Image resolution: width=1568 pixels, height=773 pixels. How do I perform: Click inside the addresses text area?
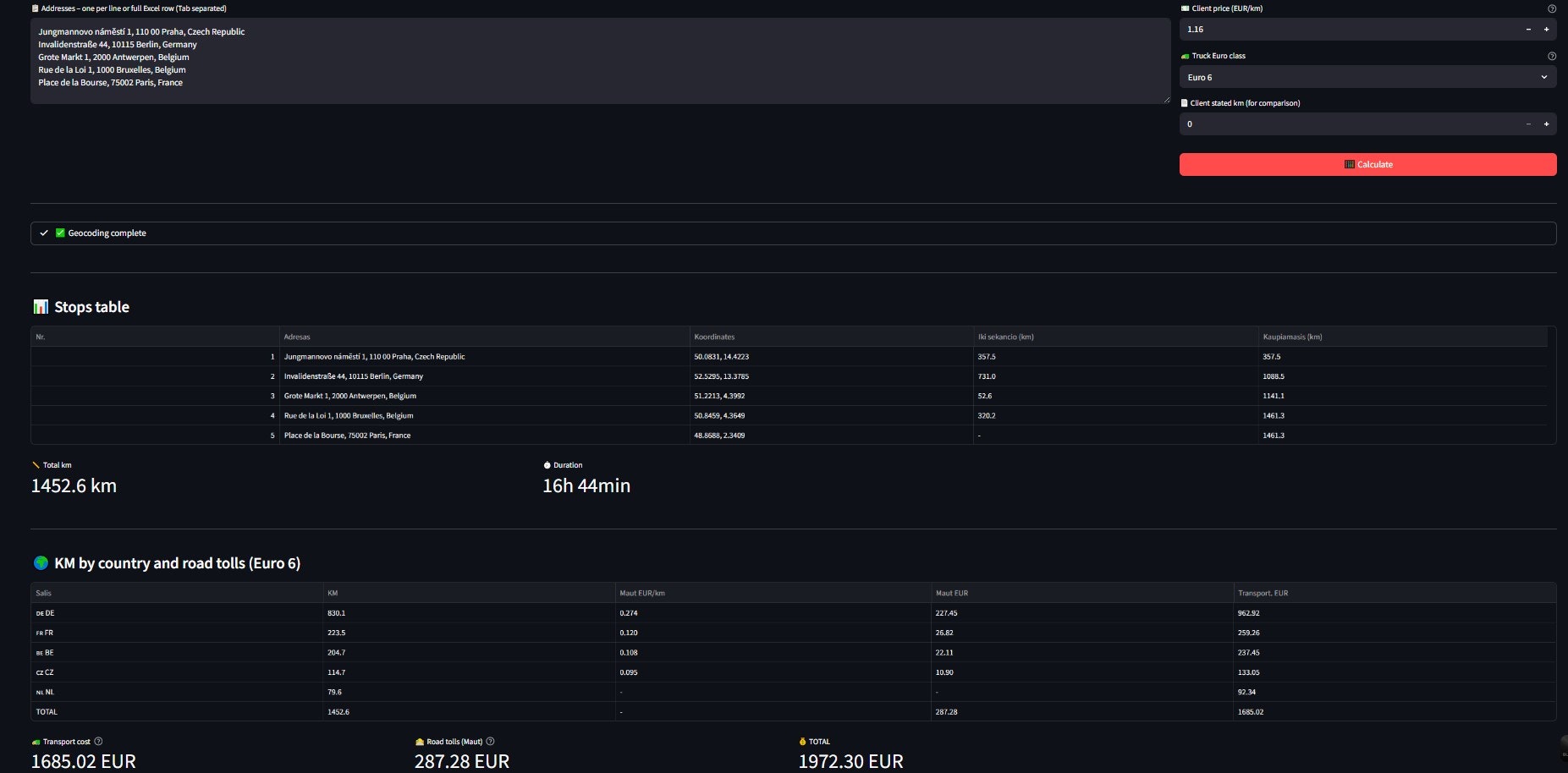[592, 59]
